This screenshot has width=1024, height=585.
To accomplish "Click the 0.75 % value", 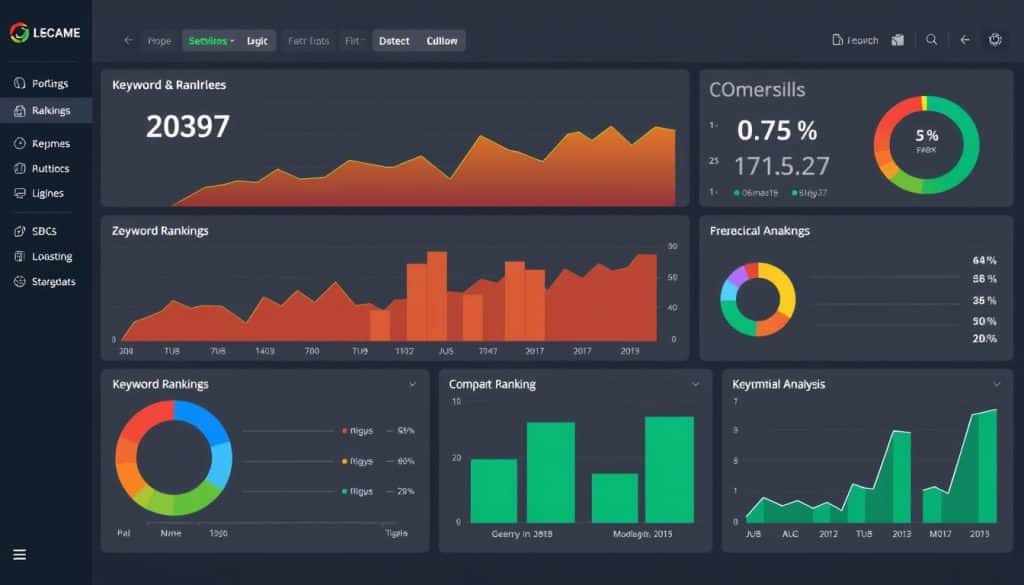I will click(x=777, y=131).
